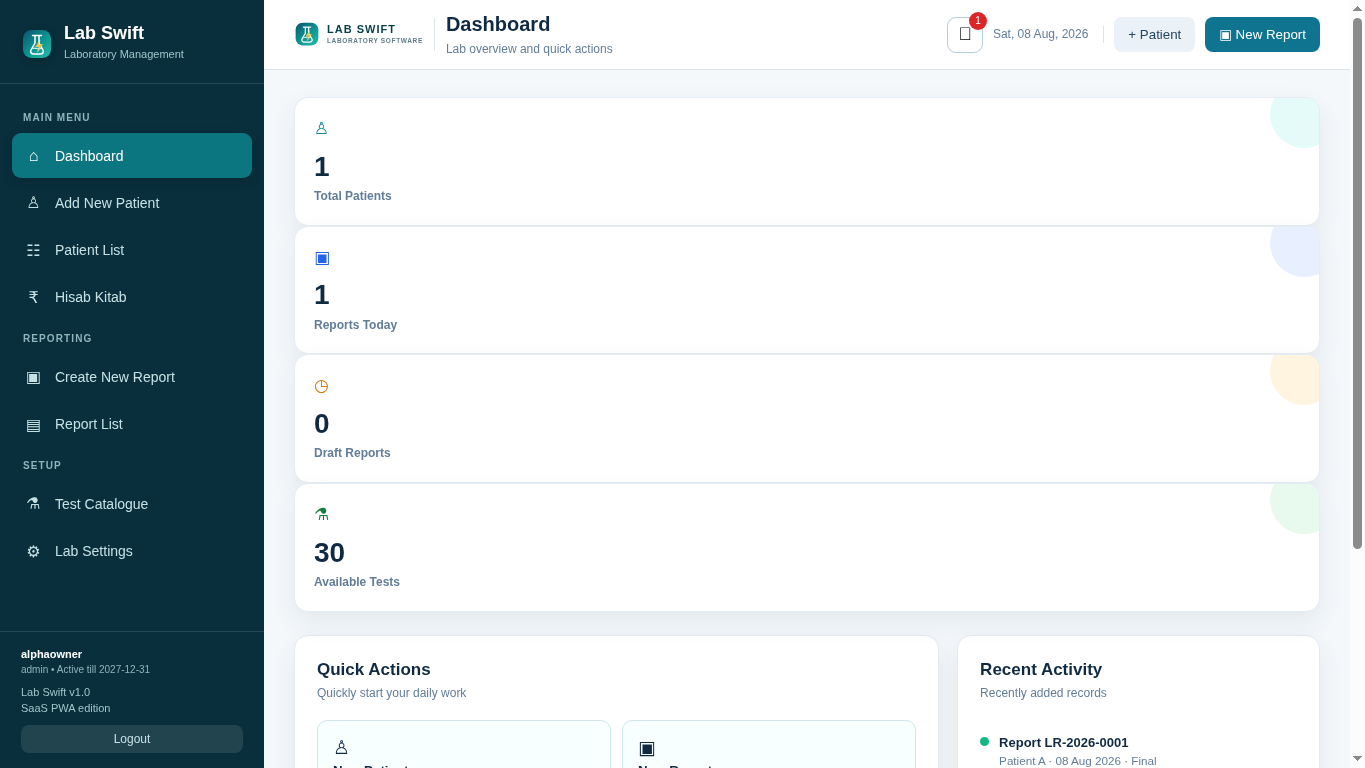Click the Hisab Kitab rupee icon
Viewport: 1365px width, 768px height.
tap(33, 297)
